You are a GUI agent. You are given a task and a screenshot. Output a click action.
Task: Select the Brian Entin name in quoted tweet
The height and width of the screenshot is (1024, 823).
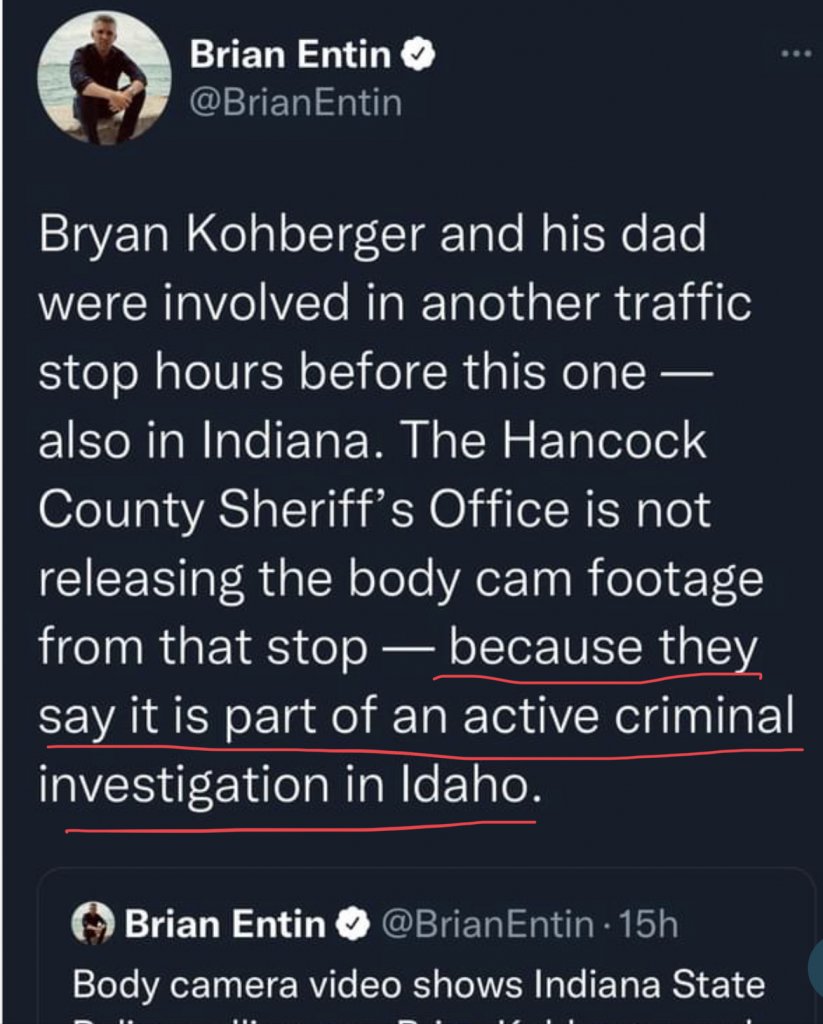tap(226, 926)
